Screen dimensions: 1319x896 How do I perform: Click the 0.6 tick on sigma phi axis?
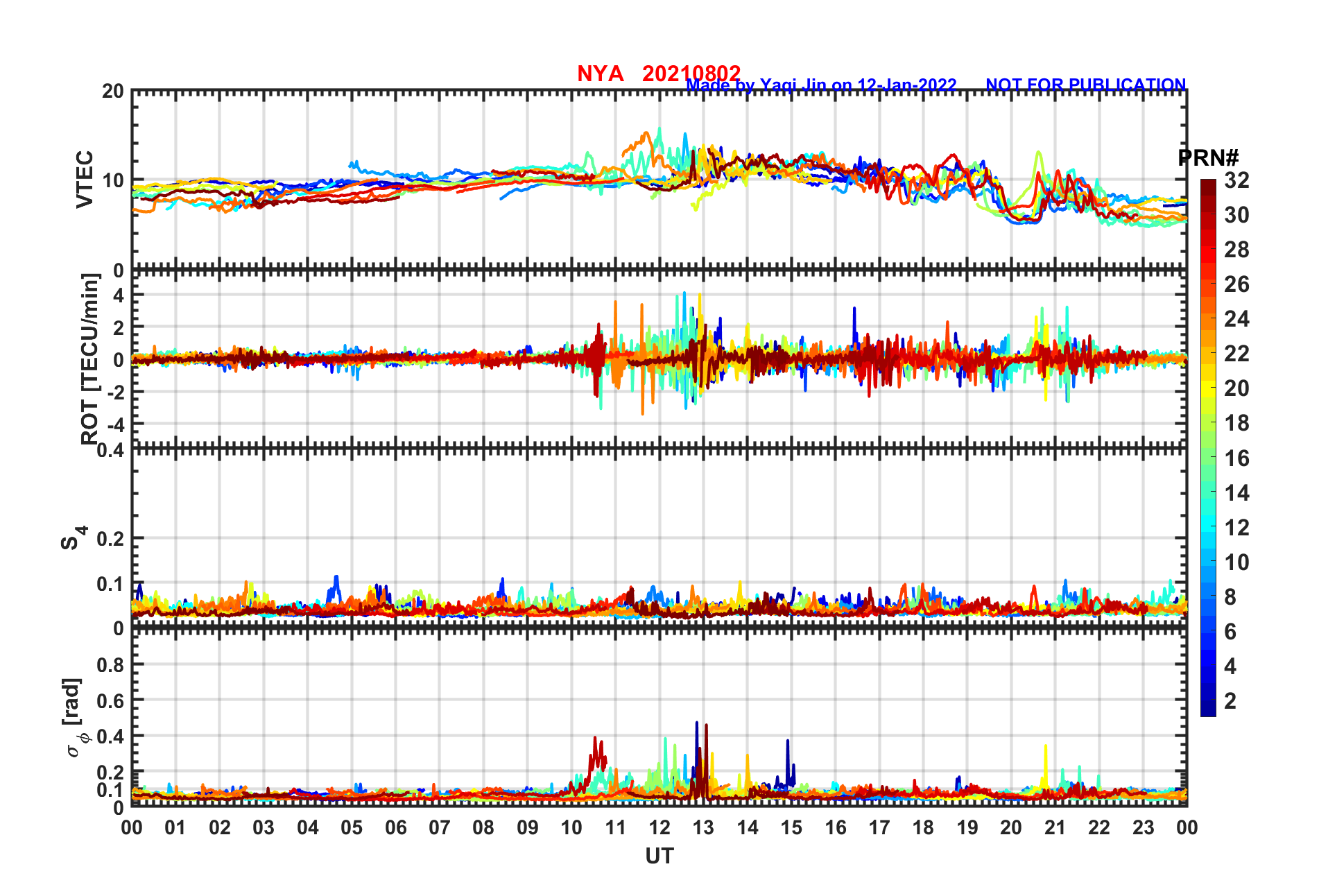(x=111, y=700)
